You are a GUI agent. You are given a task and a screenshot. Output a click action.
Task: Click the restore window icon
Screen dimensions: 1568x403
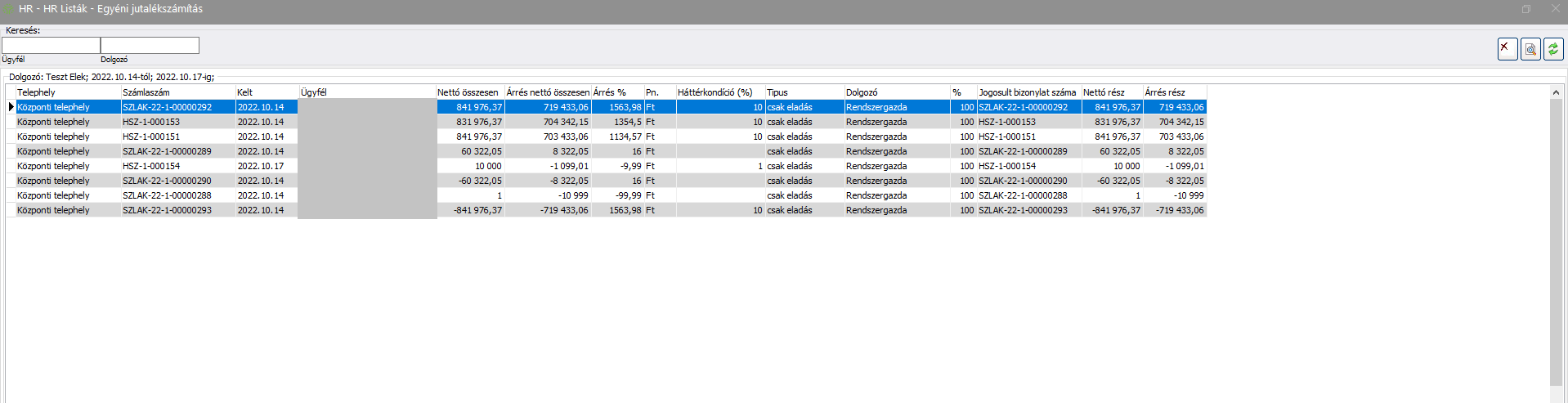coord(1525,9)
